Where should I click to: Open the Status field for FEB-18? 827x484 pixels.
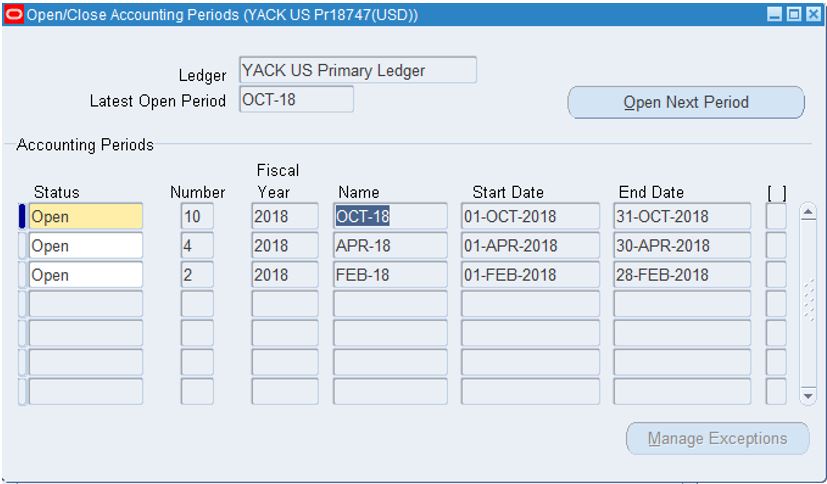[85, 275]
